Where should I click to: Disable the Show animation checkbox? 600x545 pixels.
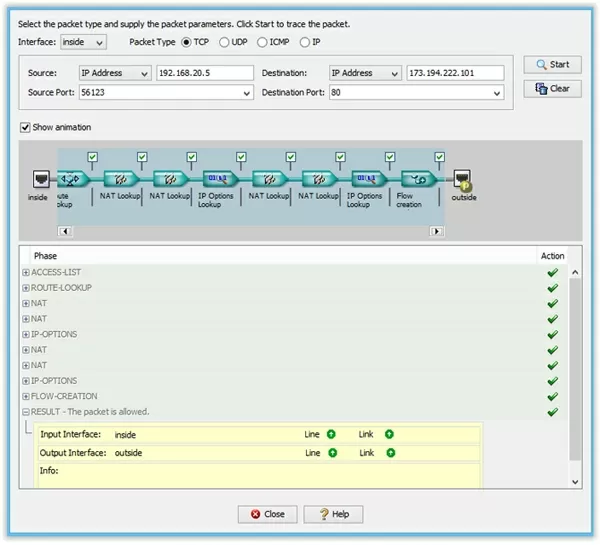[26, 127]
